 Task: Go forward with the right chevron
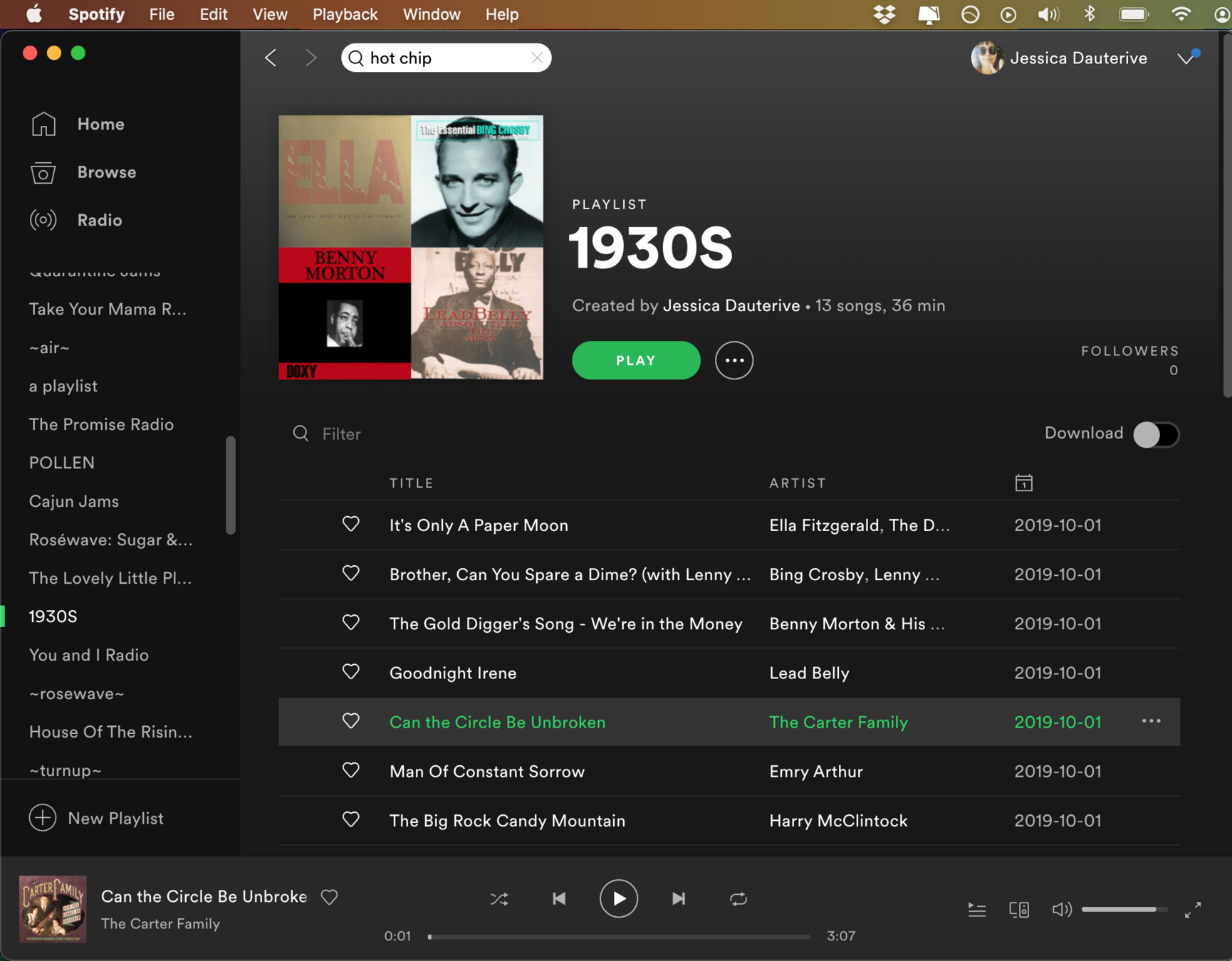[310, 58]
